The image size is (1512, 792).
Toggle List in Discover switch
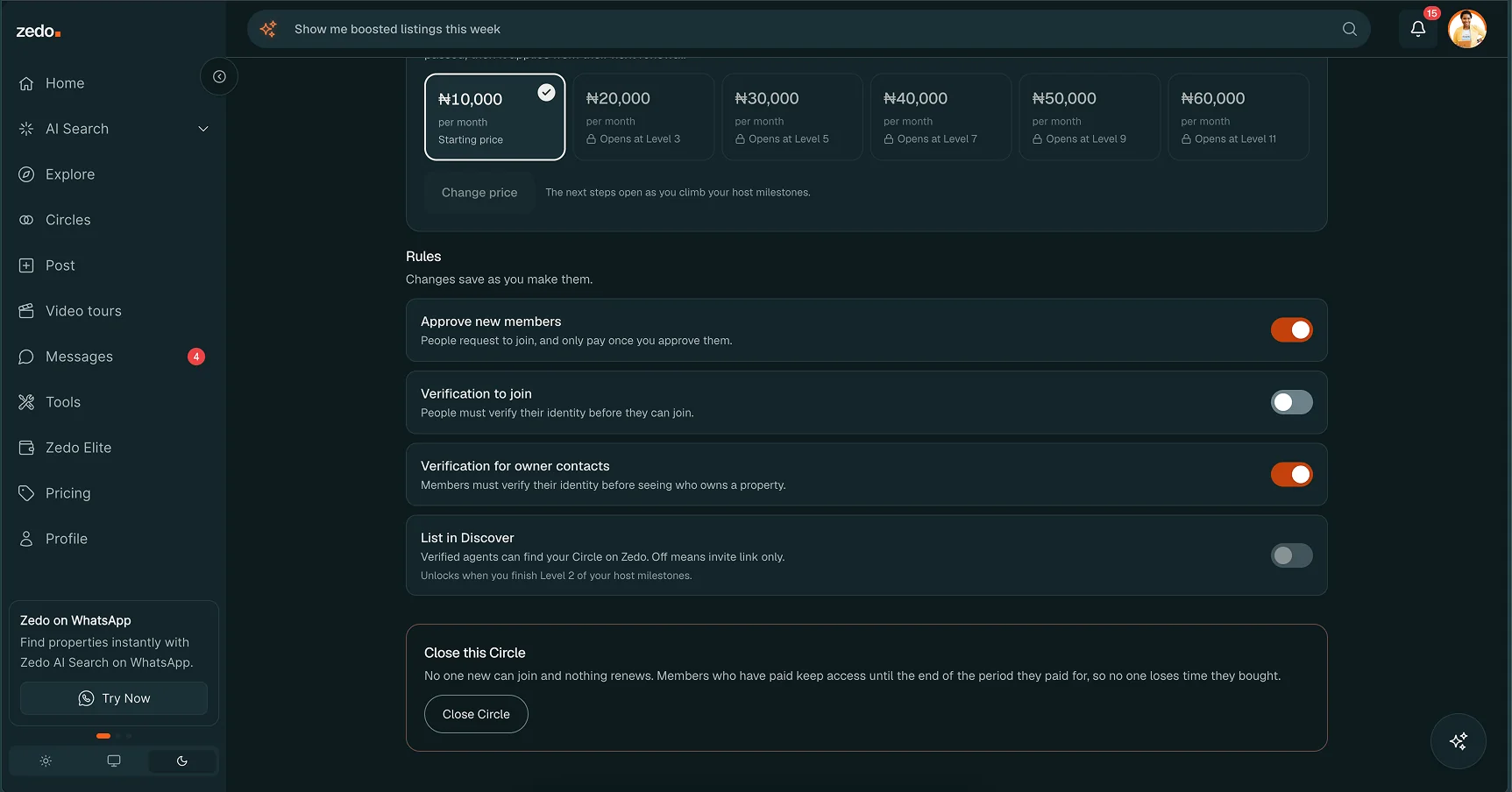tap(1291, 555)
